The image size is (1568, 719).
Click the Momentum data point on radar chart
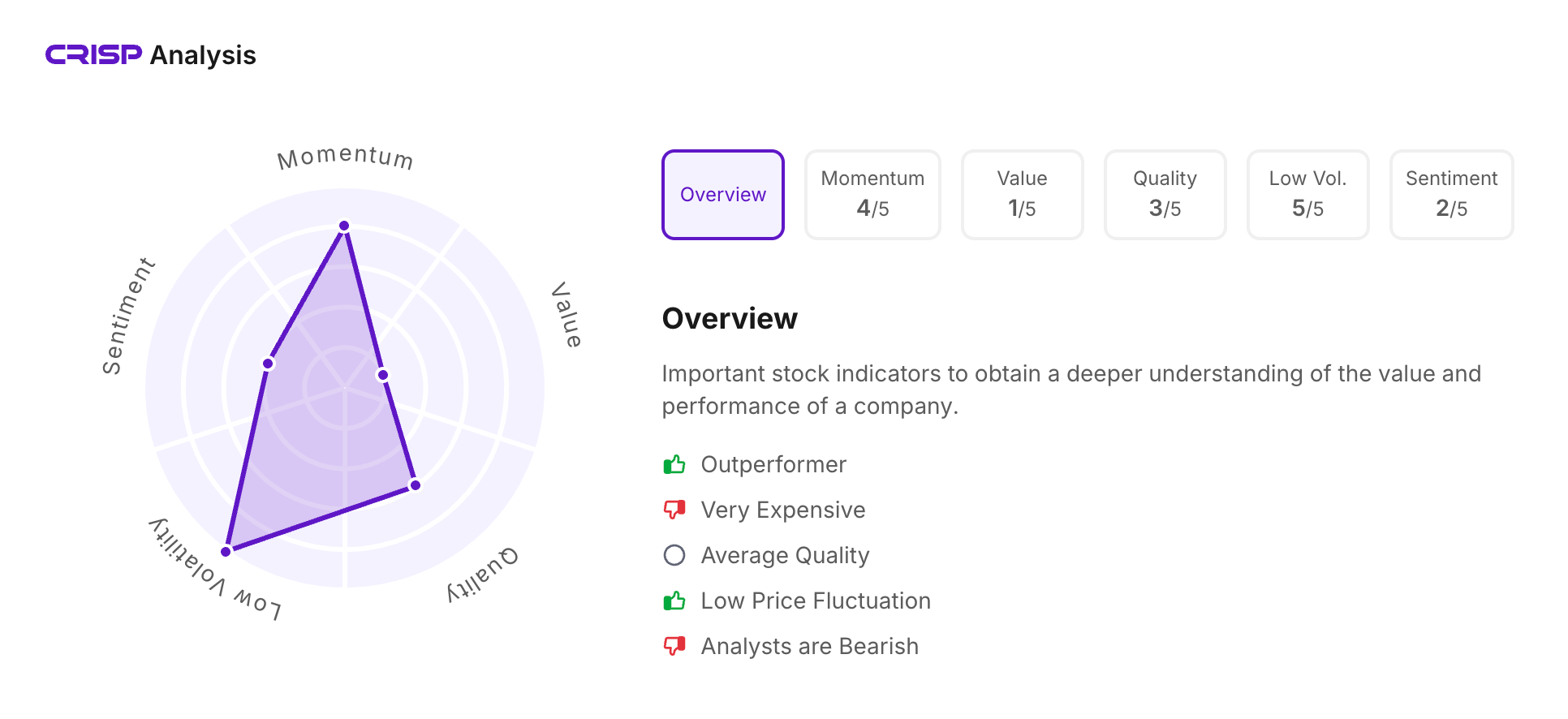click(x=344, y=226)
